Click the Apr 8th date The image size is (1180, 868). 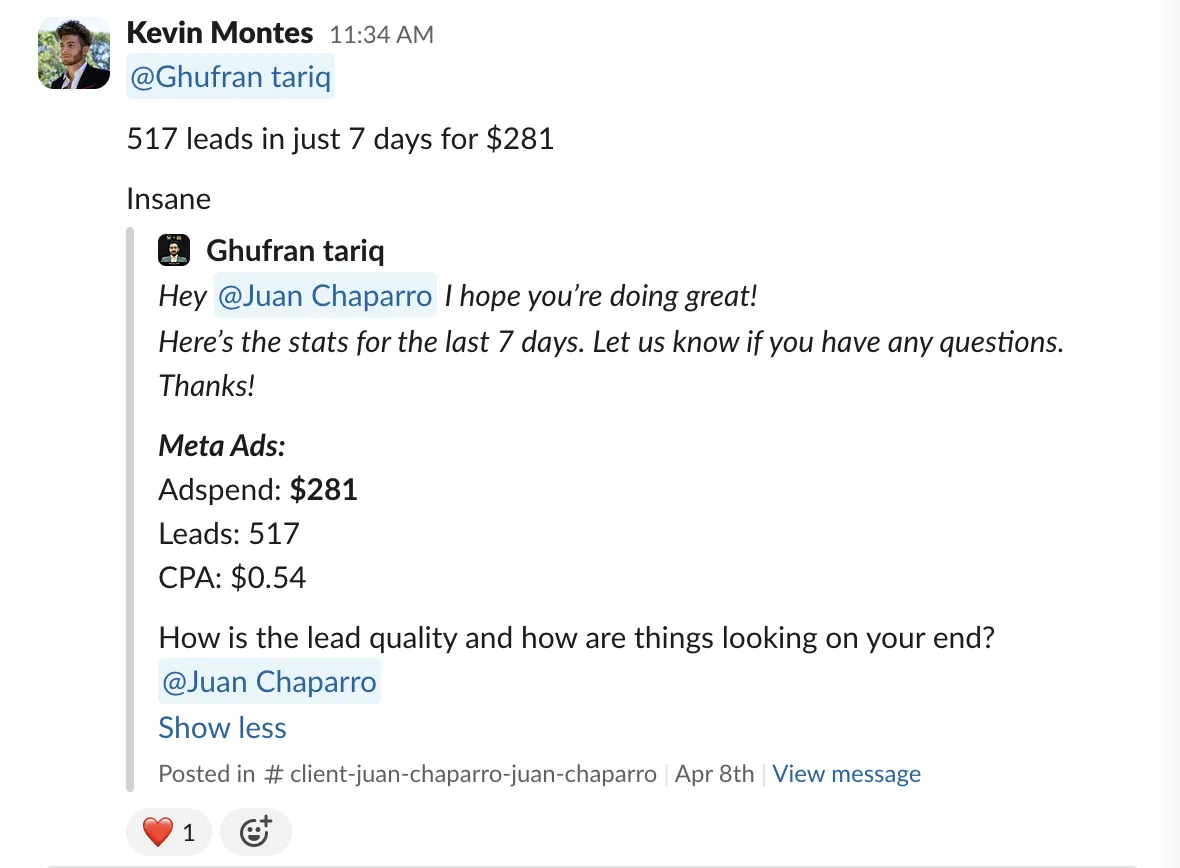(x=714, y=773)
